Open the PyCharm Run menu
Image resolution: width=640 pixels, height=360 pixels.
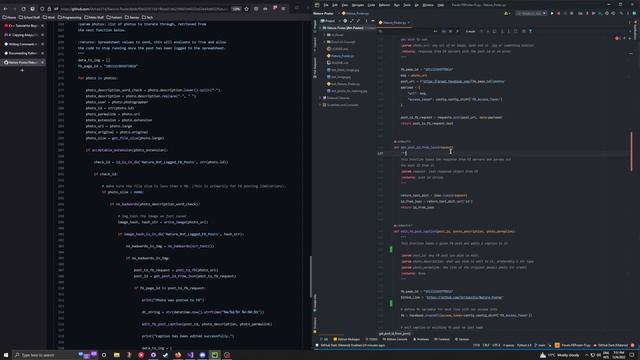tap(397, 5)
